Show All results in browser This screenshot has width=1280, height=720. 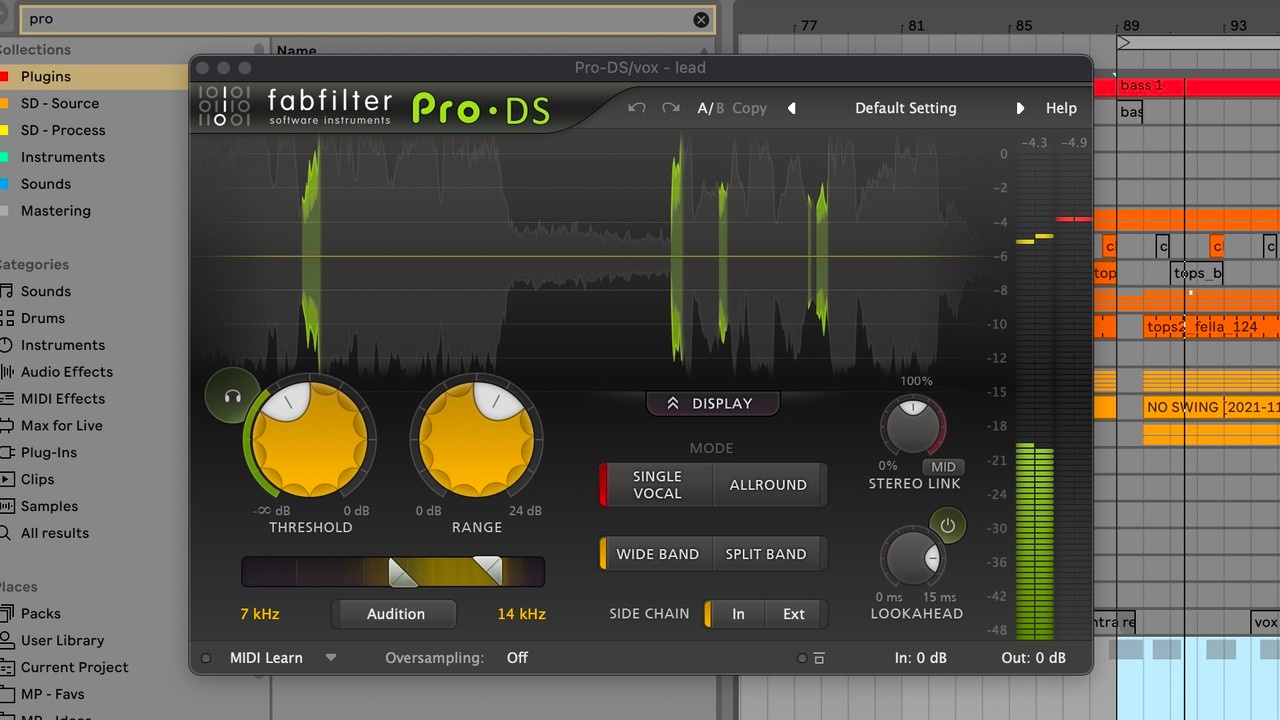point(55,534)
